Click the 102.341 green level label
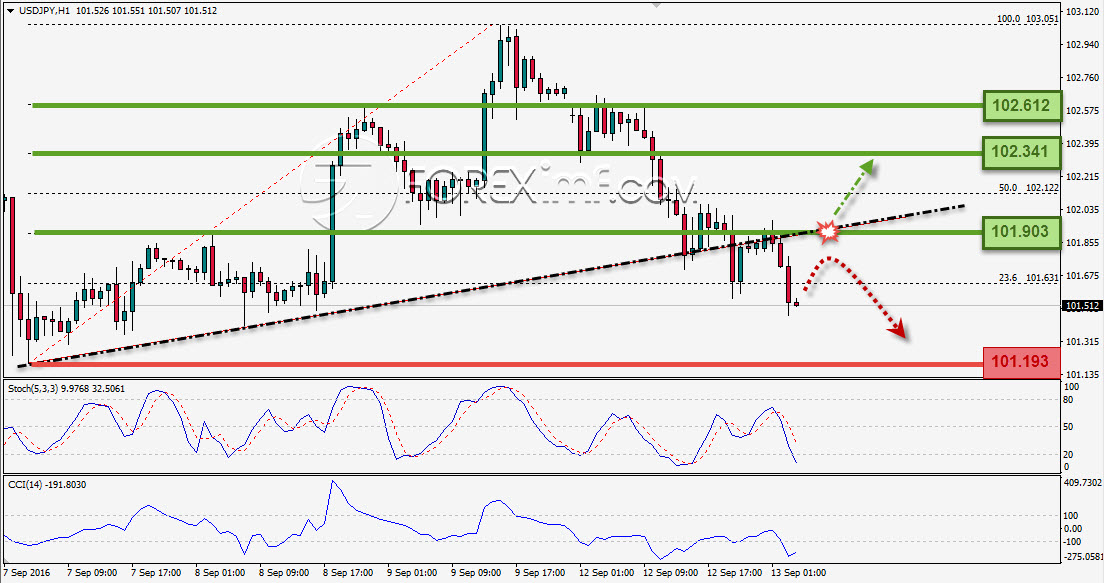The width and height of the screenshot is (1105, 583). pyautogui.click(x=1021, y=152)
